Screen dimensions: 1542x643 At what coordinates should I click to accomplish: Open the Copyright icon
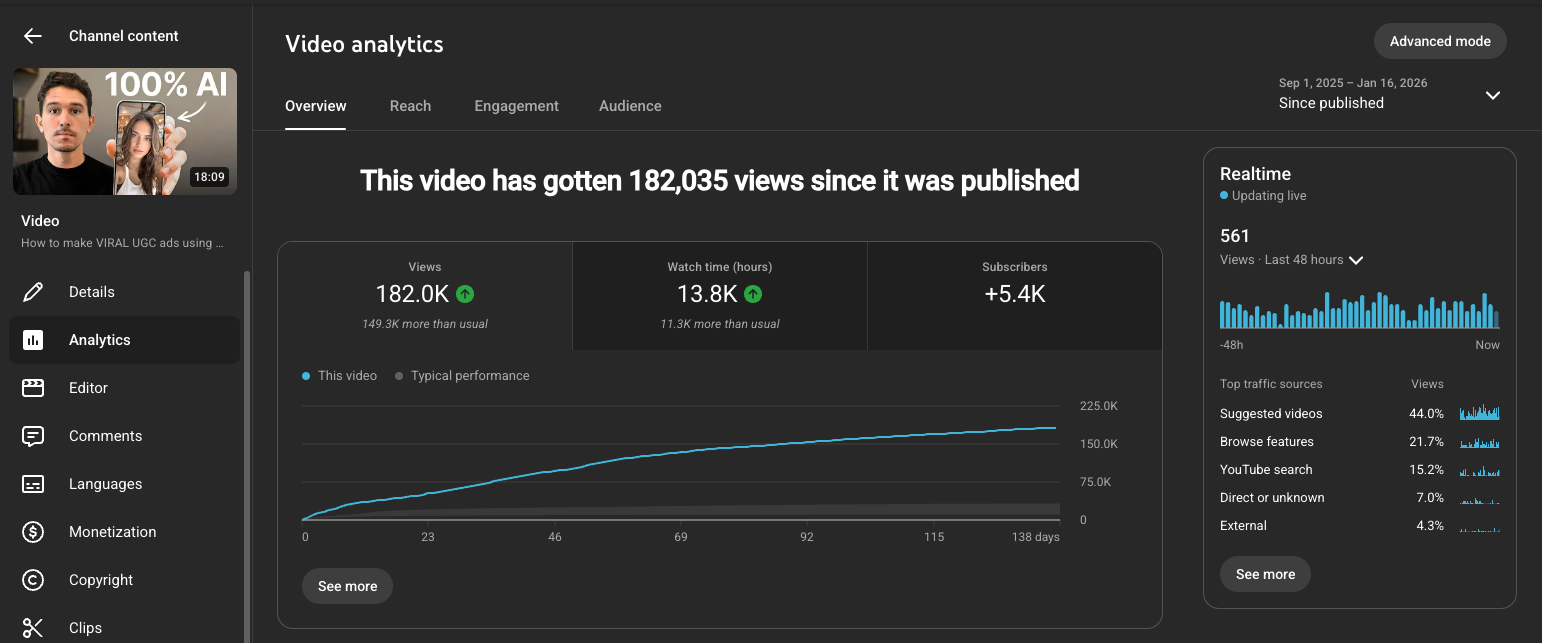(x=33, y=579)
